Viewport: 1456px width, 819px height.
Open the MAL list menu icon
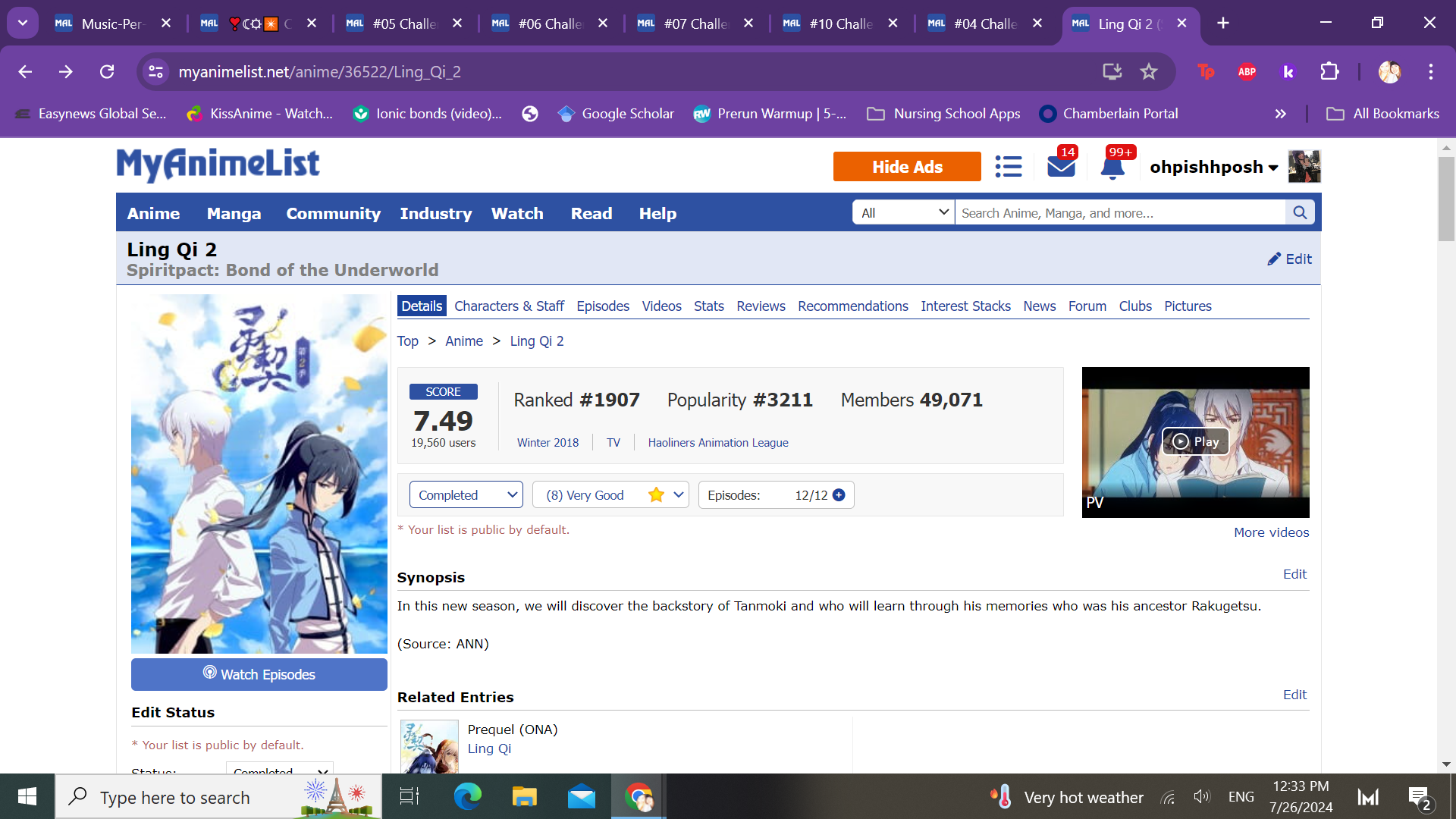tap(1008, 166)
